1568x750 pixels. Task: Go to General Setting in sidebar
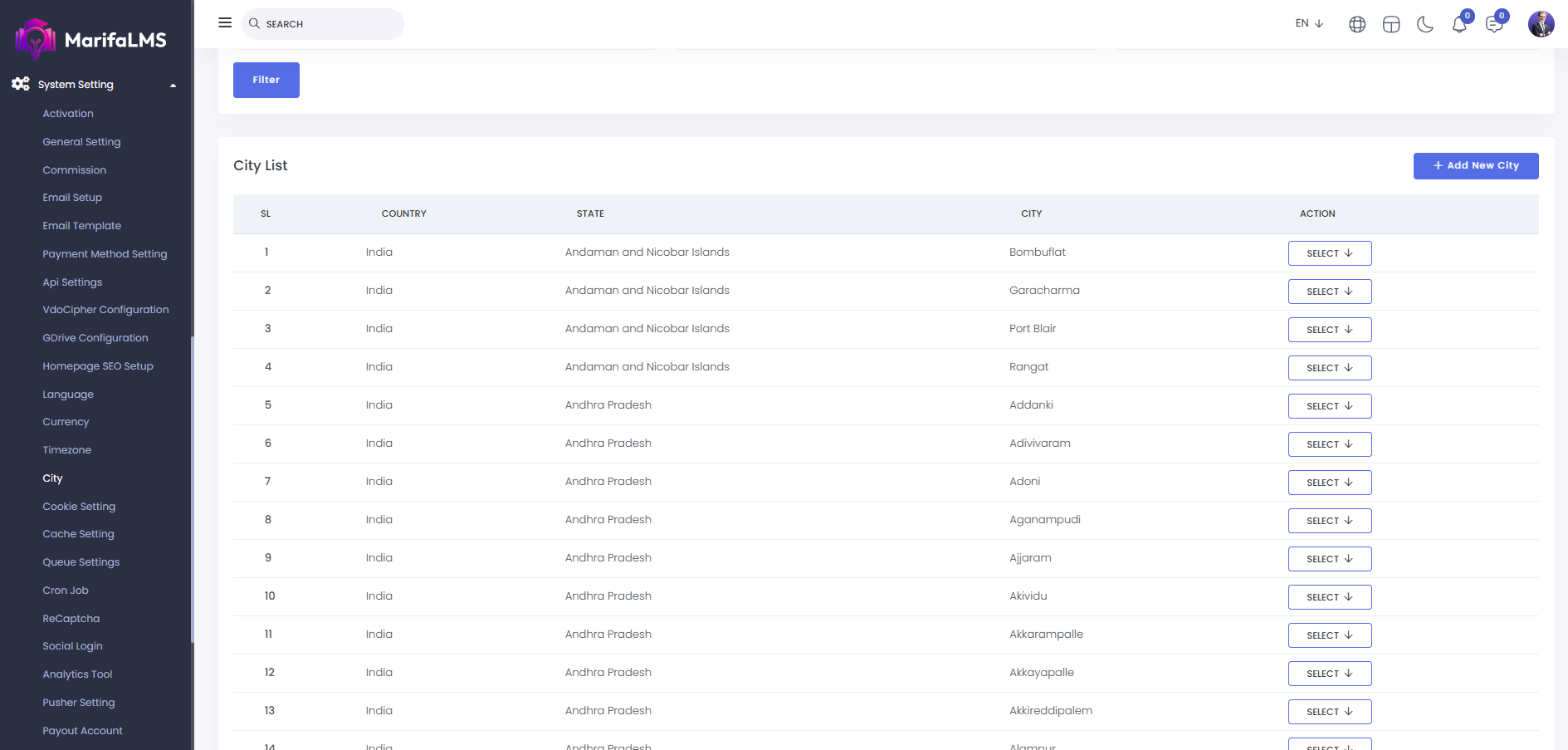[x=81, y=142]
